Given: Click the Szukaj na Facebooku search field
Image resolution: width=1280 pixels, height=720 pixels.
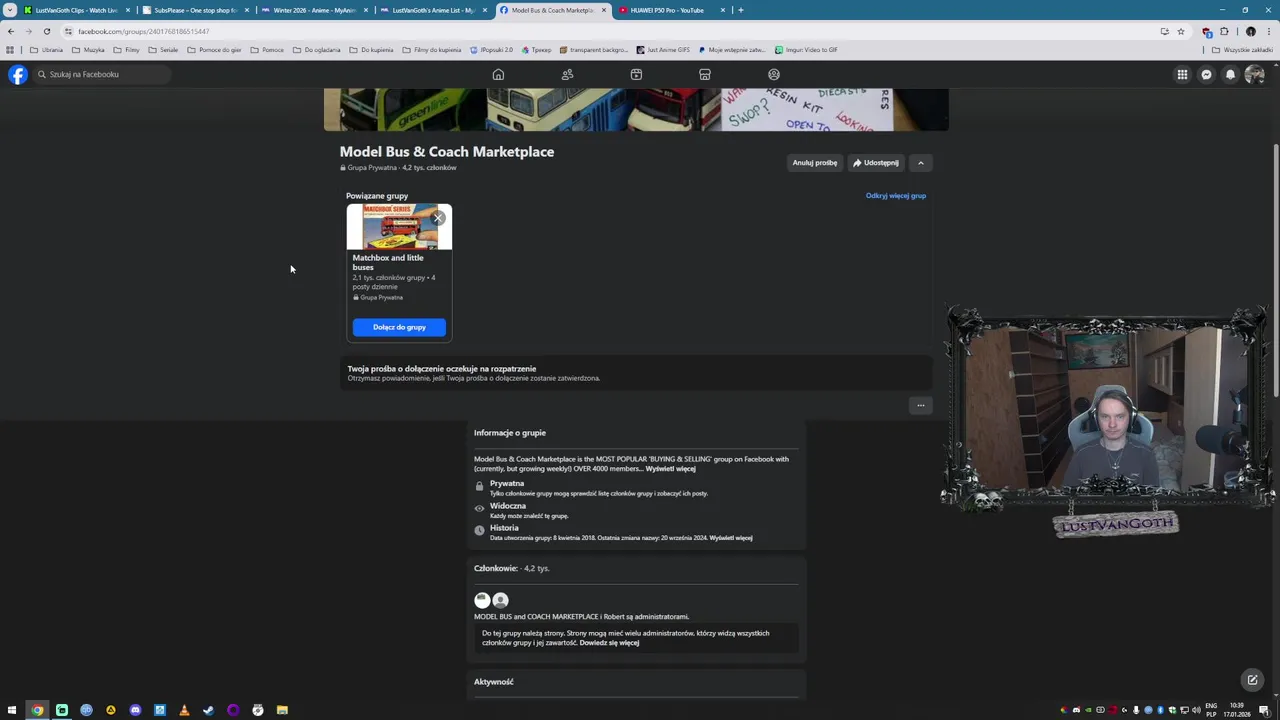Looking at the screenshot, I should (100, 74).
